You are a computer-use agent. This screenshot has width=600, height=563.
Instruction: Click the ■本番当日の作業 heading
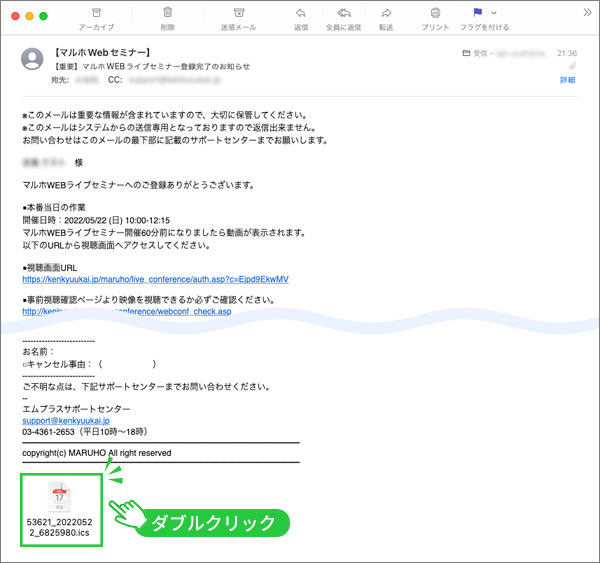pos(54,207)
